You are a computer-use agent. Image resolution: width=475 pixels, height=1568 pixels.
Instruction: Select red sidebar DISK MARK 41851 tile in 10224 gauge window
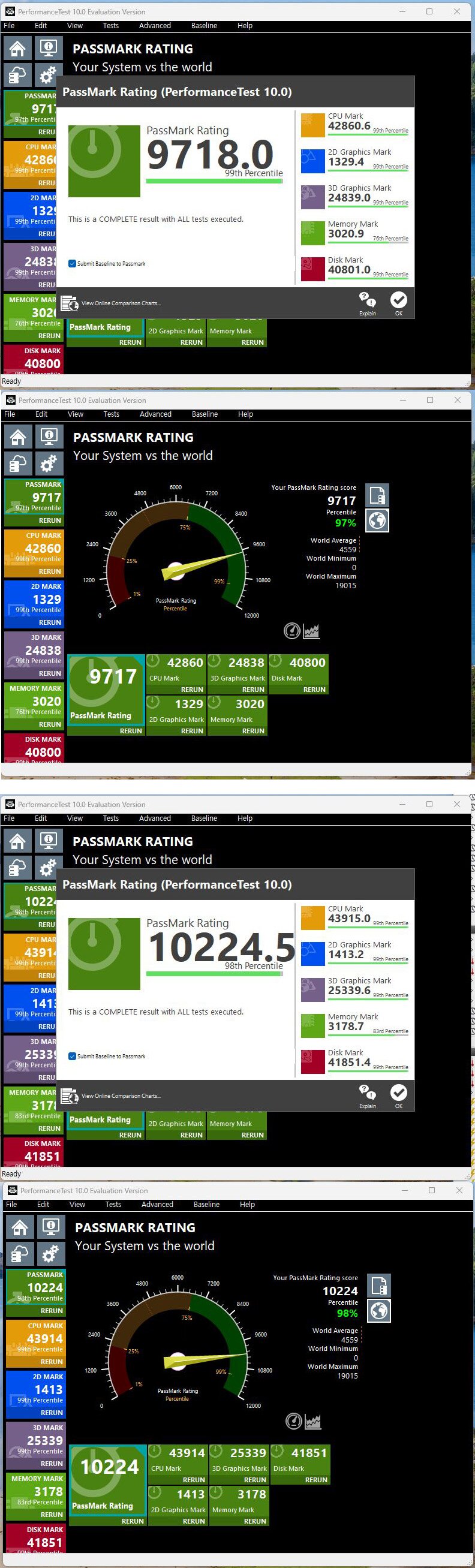point(36,1539)
